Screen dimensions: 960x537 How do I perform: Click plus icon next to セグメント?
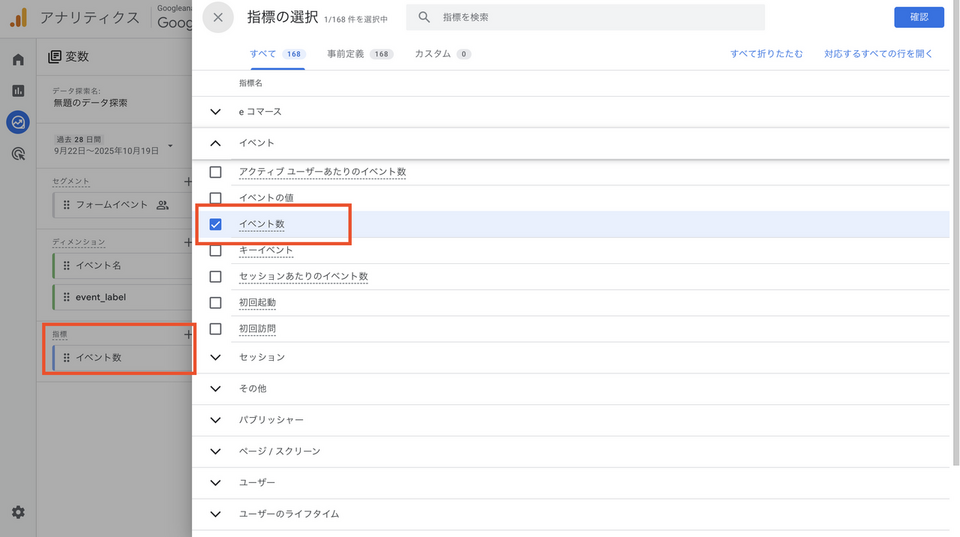[x=187, y=182]
